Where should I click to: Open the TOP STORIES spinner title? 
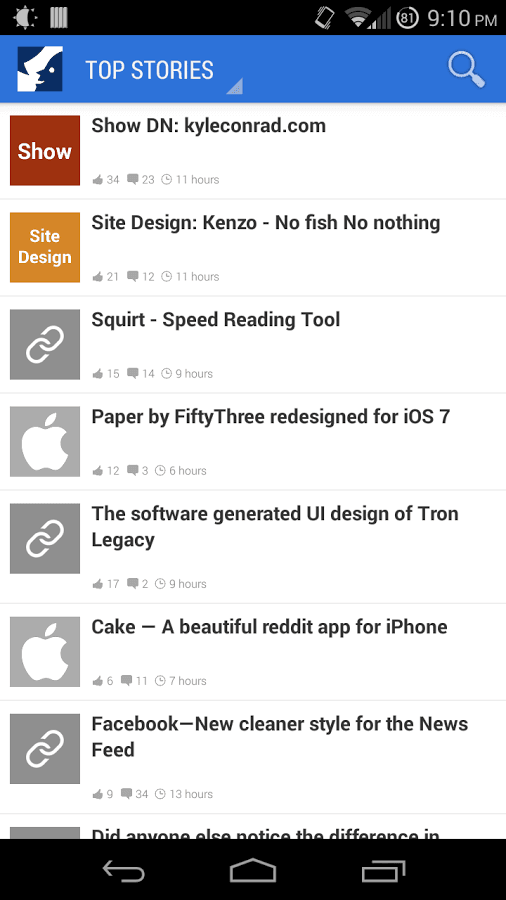tap(149, 70)
